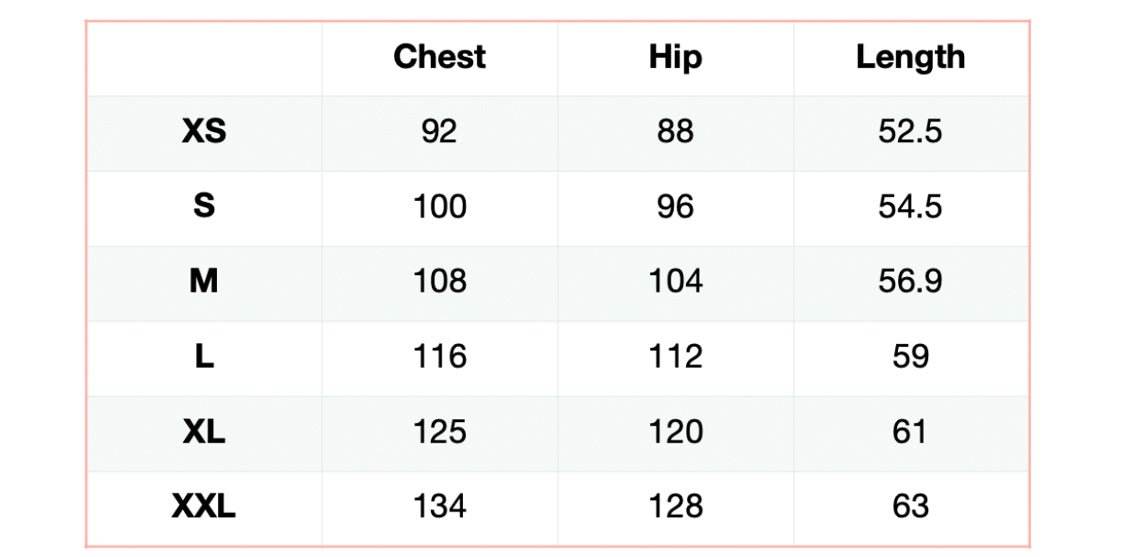Viewport: 1126px width, 557px height.
Task: Select the XS size row label
Action: (204, 132)
